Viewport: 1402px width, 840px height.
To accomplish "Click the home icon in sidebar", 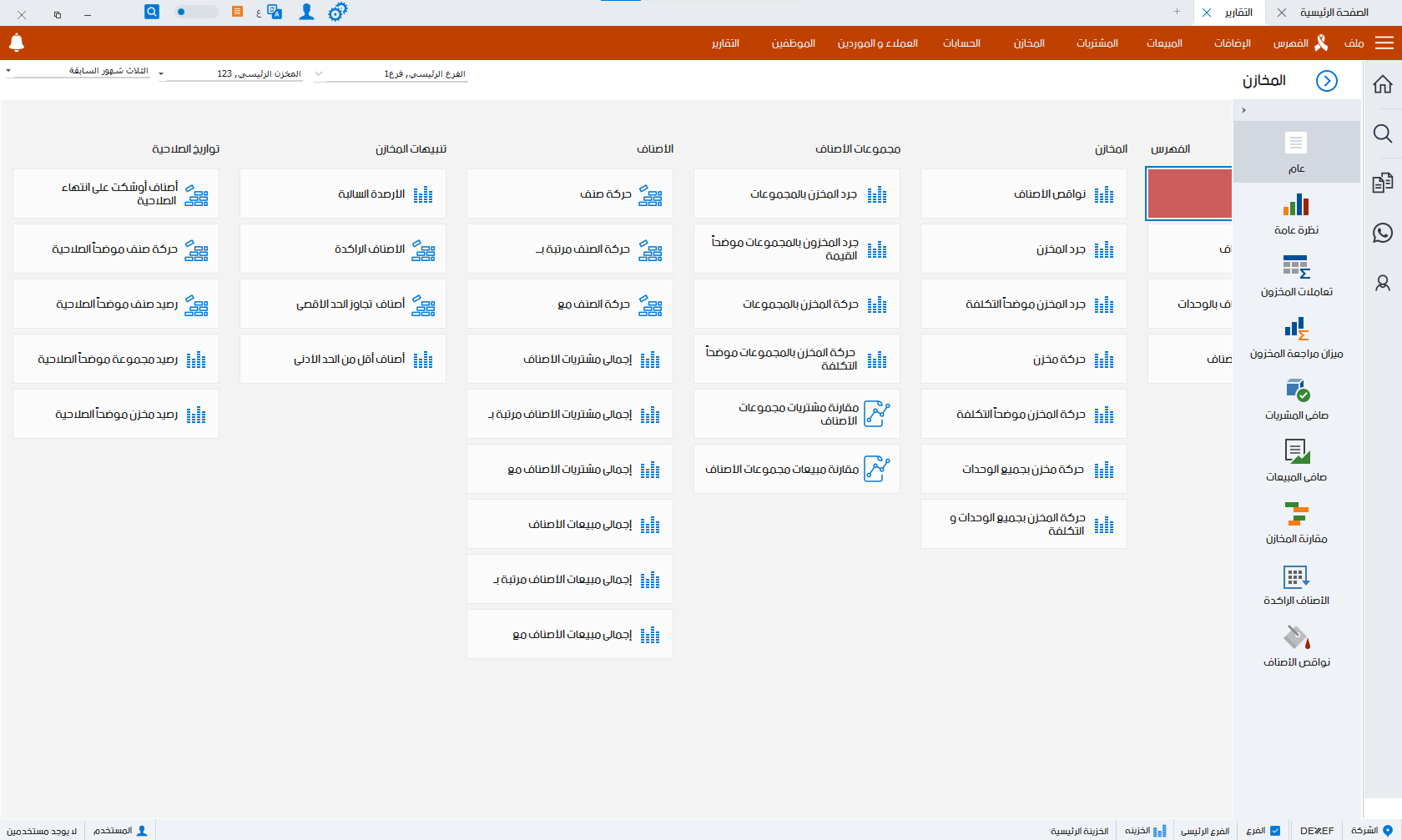I will [1383, 84].
